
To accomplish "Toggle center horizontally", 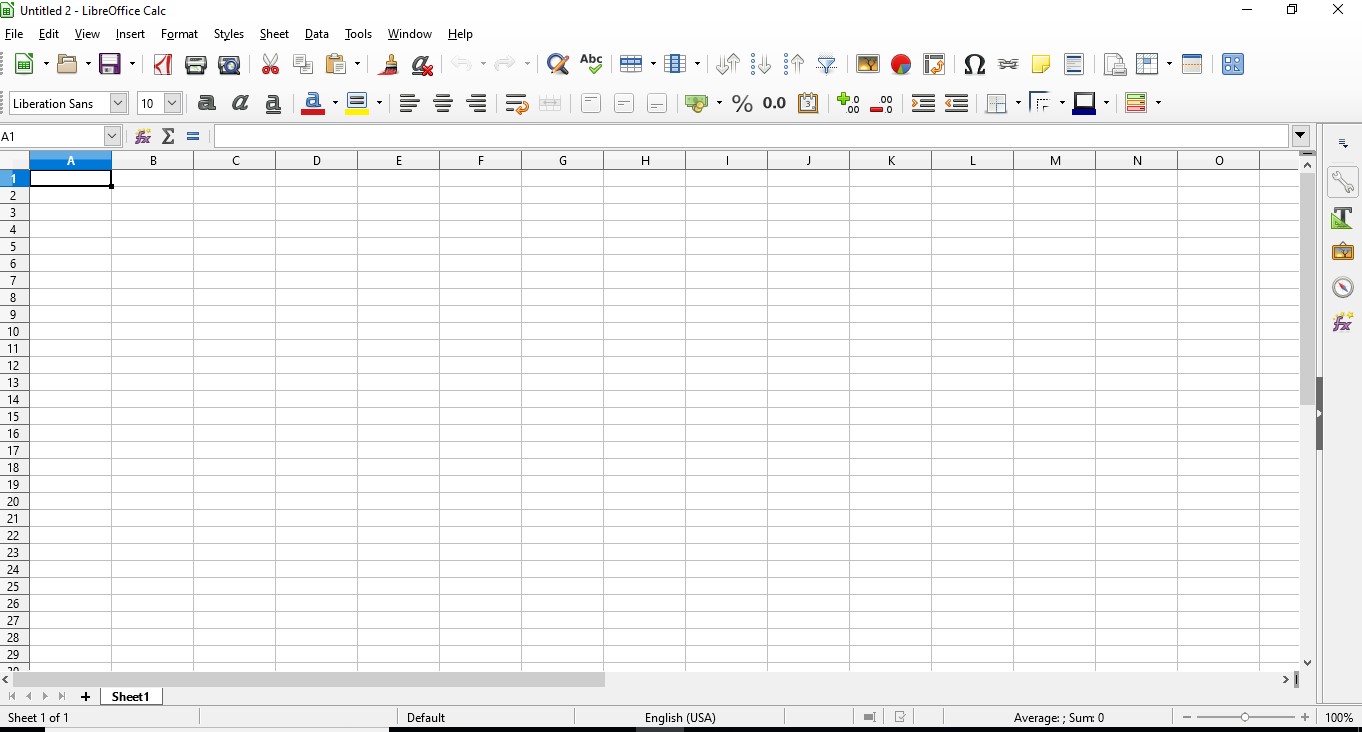I will click(x=443, y=103).
